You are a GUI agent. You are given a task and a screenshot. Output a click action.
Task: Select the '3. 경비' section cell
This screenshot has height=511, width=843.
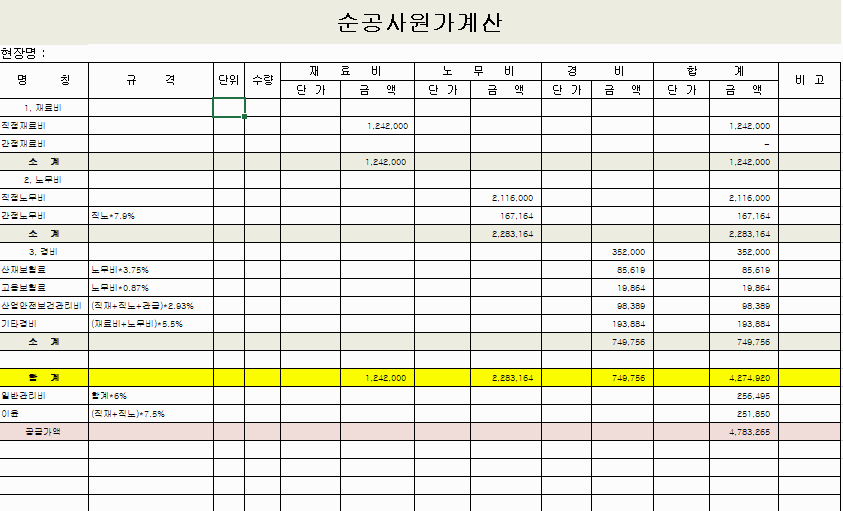(x=44, y=252)
